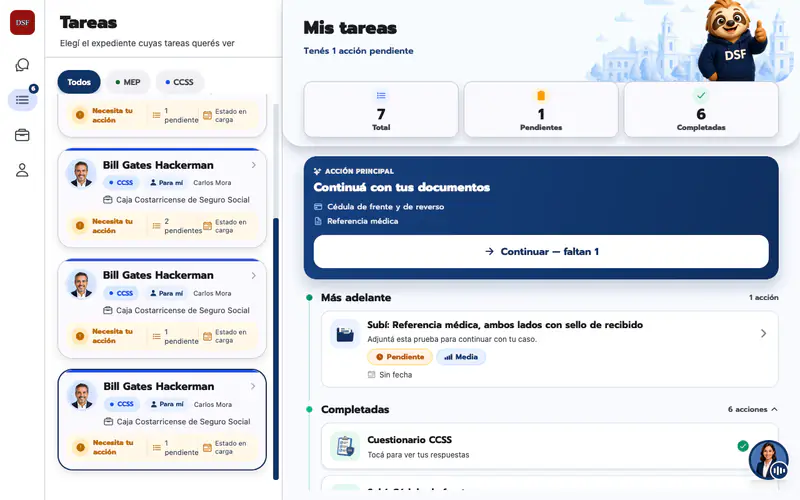The image size is (800, 500).
Task: Click Elegí el expediente cuyas tareas querés ver
Action: (147, 43)
